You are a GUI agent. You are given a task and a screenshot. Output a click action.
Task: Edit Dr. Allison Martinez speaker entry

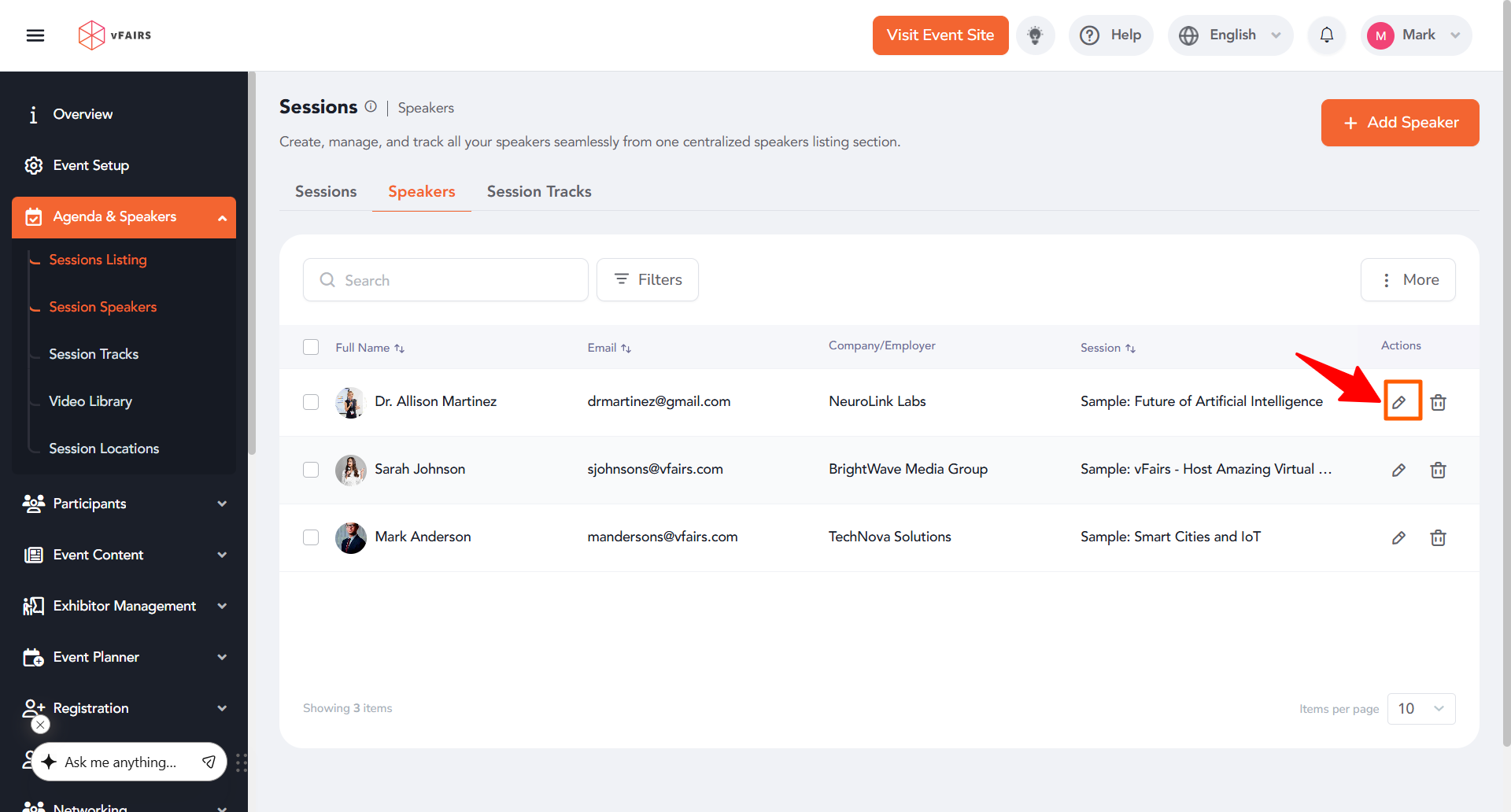pos(1398,402)
